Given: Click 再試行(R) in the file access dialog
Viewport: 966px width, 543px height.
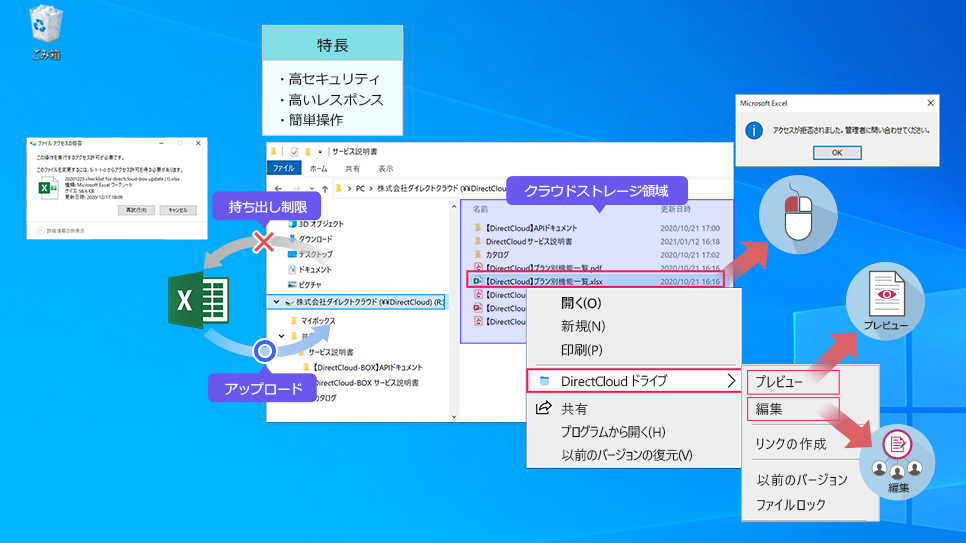Looking at the screenshot, I should click(136, 210).
